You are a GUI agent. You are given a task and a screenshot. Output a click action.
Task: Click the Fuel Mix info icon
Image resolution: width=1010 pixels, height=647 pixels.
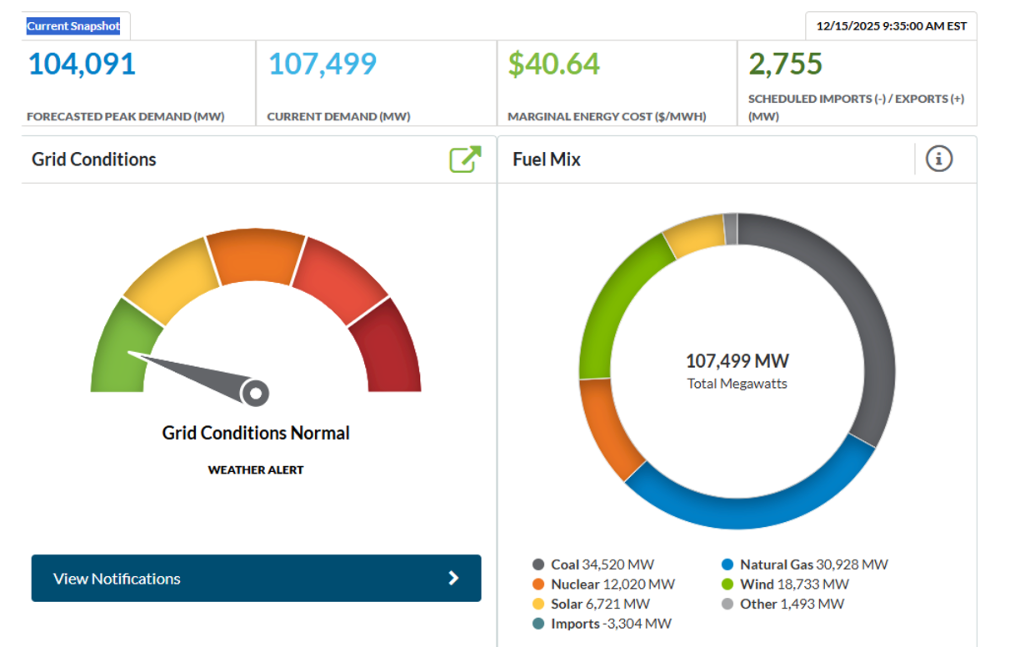pyautogui.click(x=938, y=158)
